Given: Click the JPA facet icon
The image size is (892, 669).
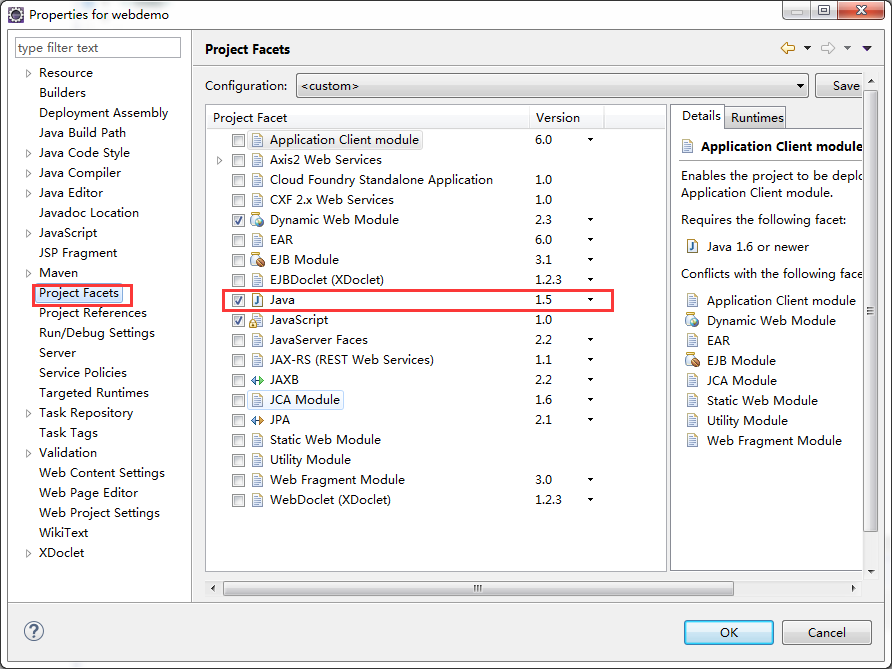Looking at the screenshot, I should pyautogui.click(x=257, y=420).
